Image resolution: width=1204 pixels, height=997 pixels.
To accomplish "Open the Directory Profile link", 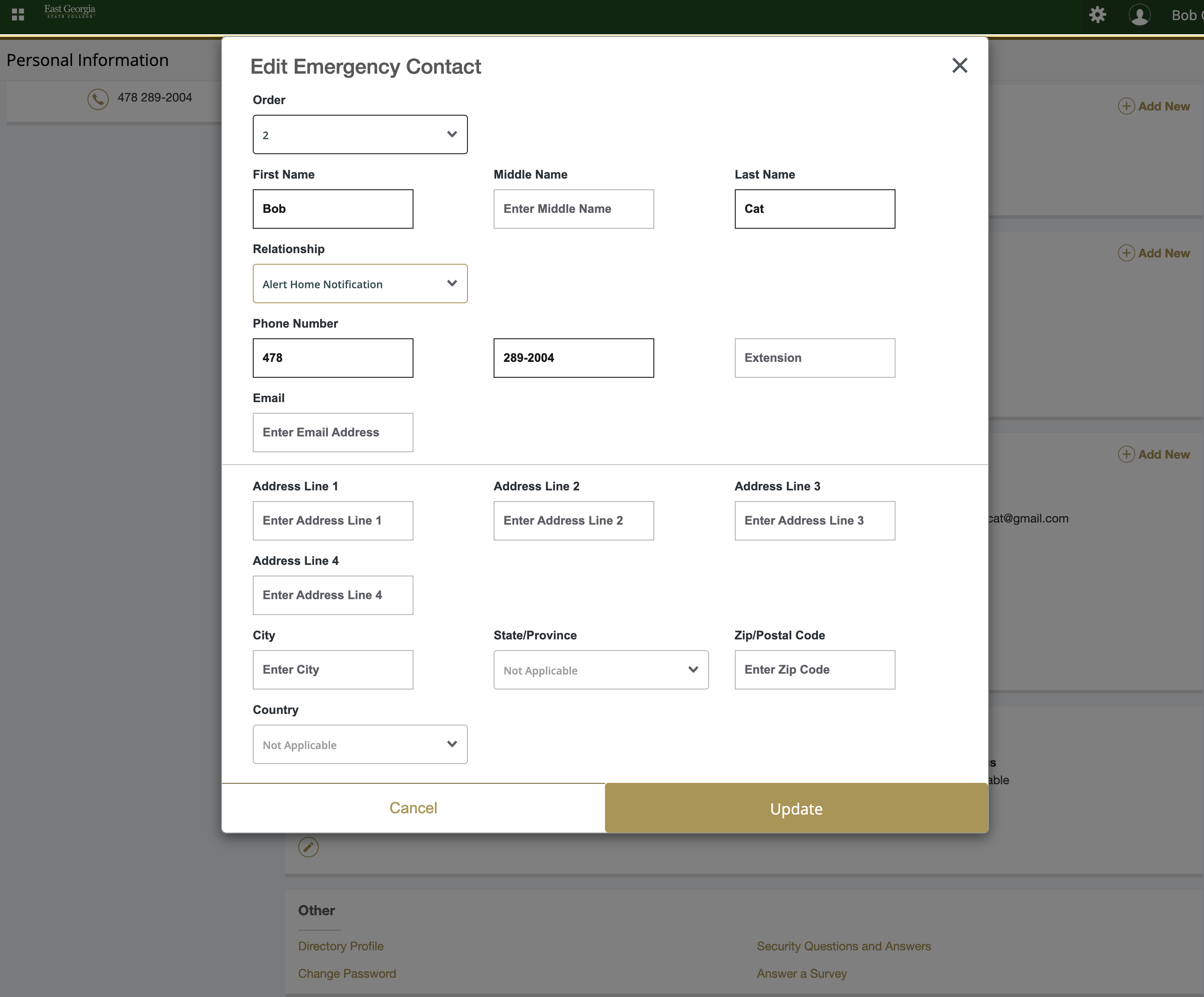I will pyautogui.click(x=341, y=946).
